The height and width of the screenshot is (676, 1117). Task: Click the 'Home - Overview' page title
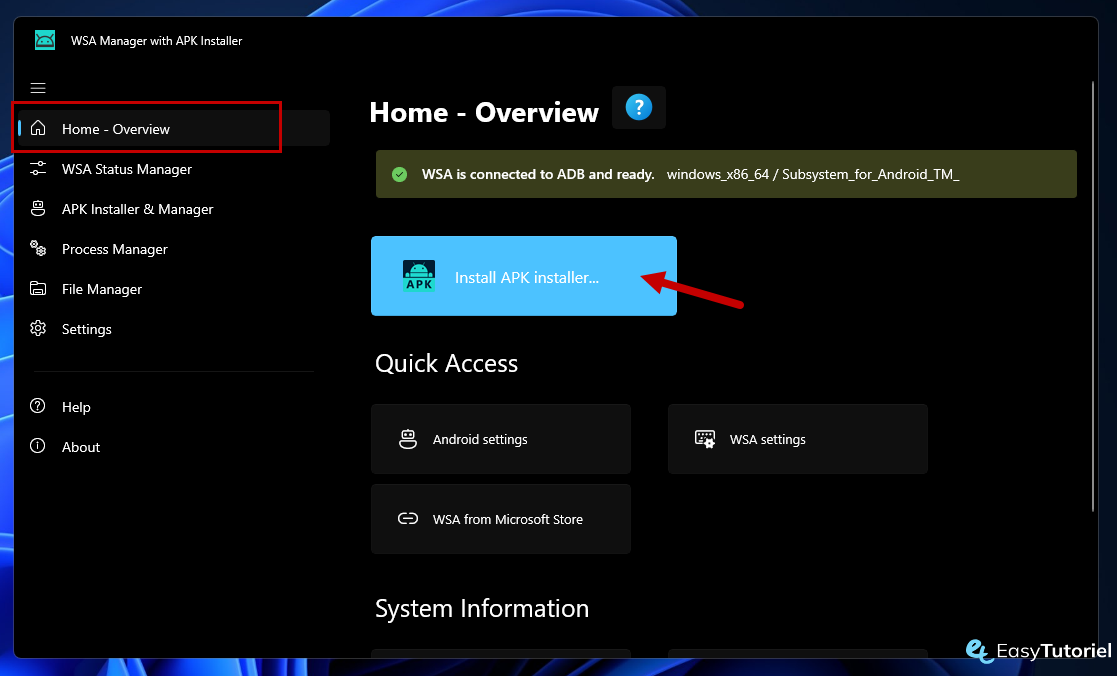pyautogui.click(x=484, y=113)
